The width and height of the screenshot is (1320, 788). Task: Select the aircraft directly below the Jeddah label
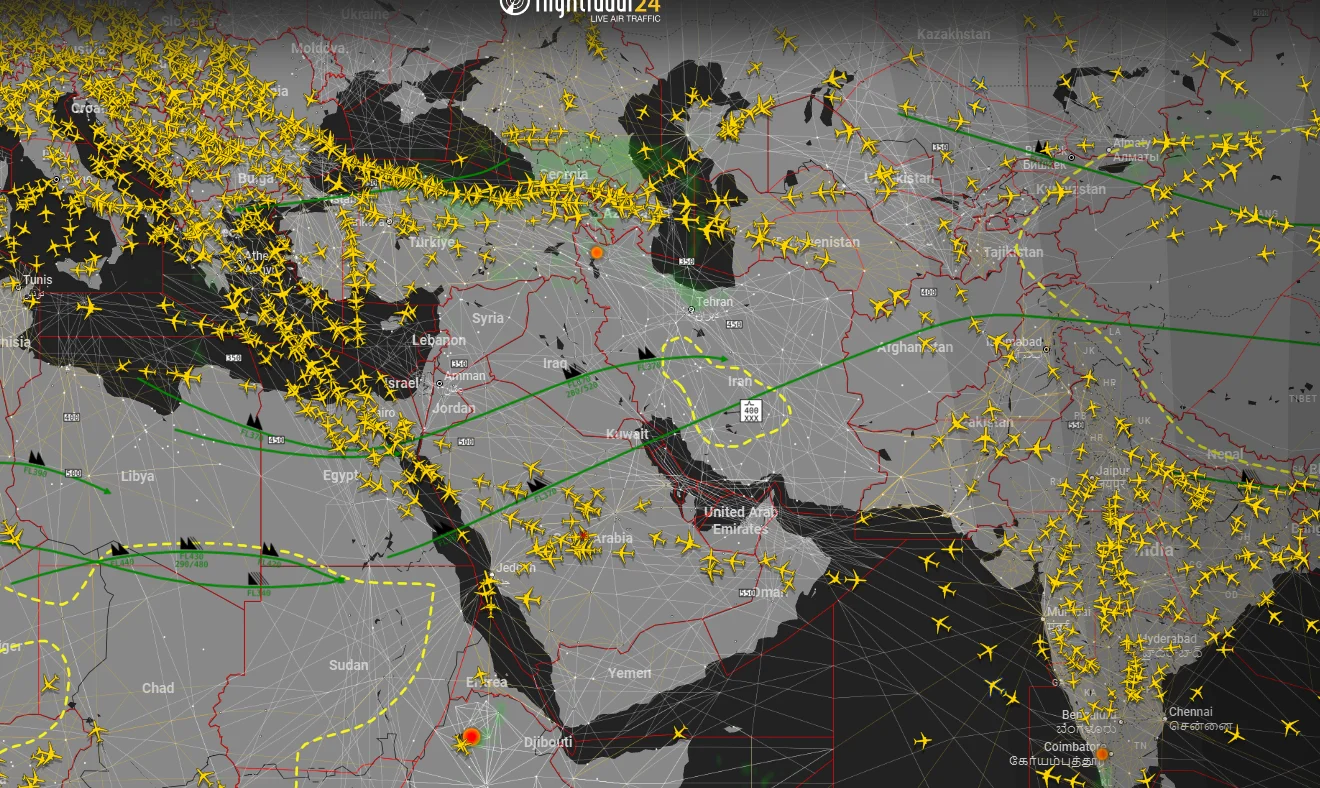[526, 599]
